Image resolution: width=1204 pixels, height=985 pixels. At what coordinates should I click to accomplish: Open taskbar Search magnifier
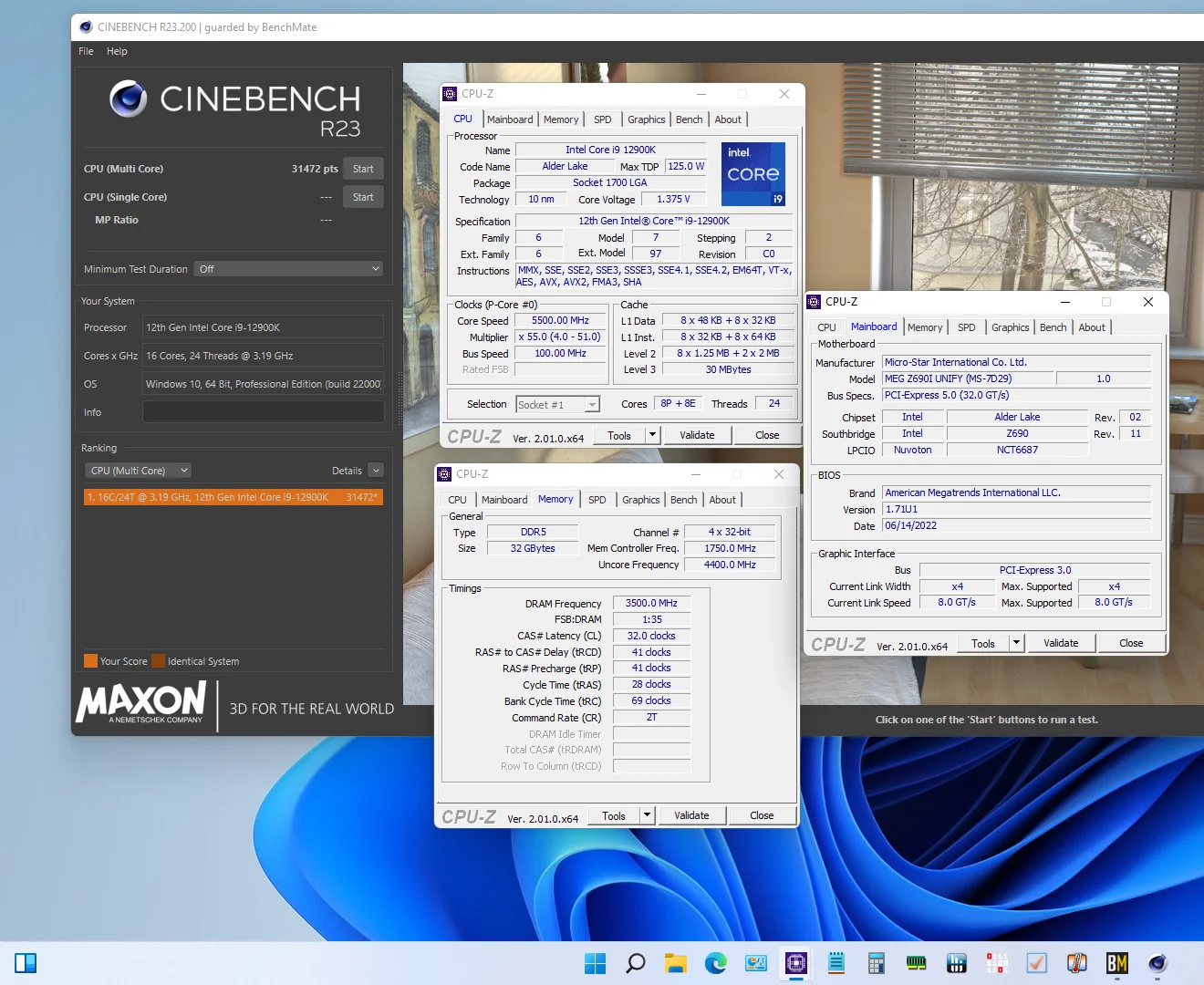click(636, 963)
